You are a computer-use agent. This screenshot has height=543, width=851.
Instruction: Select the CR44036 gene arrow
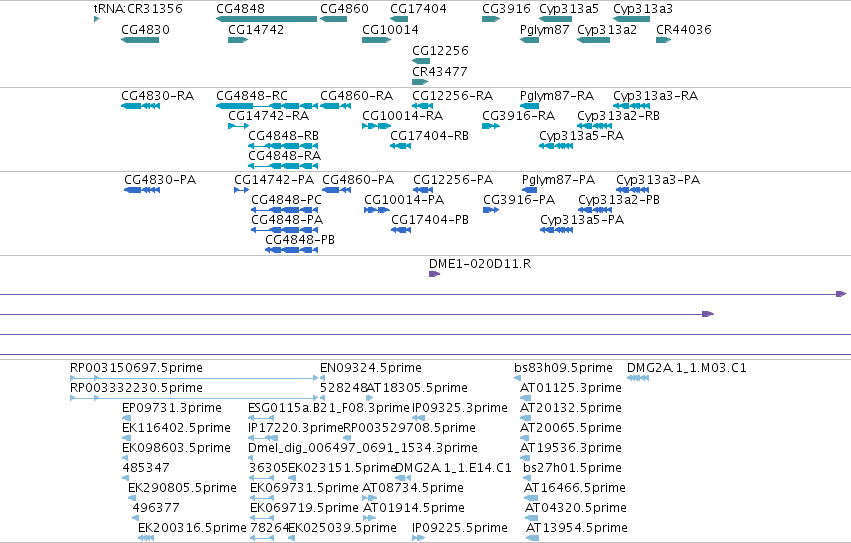click(664, 40)
